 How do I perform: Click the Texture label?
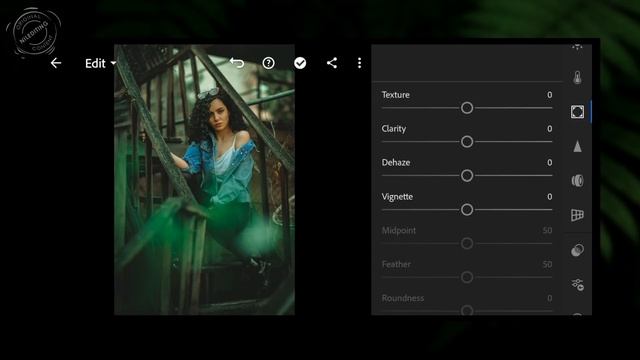[x=396, y=95]
